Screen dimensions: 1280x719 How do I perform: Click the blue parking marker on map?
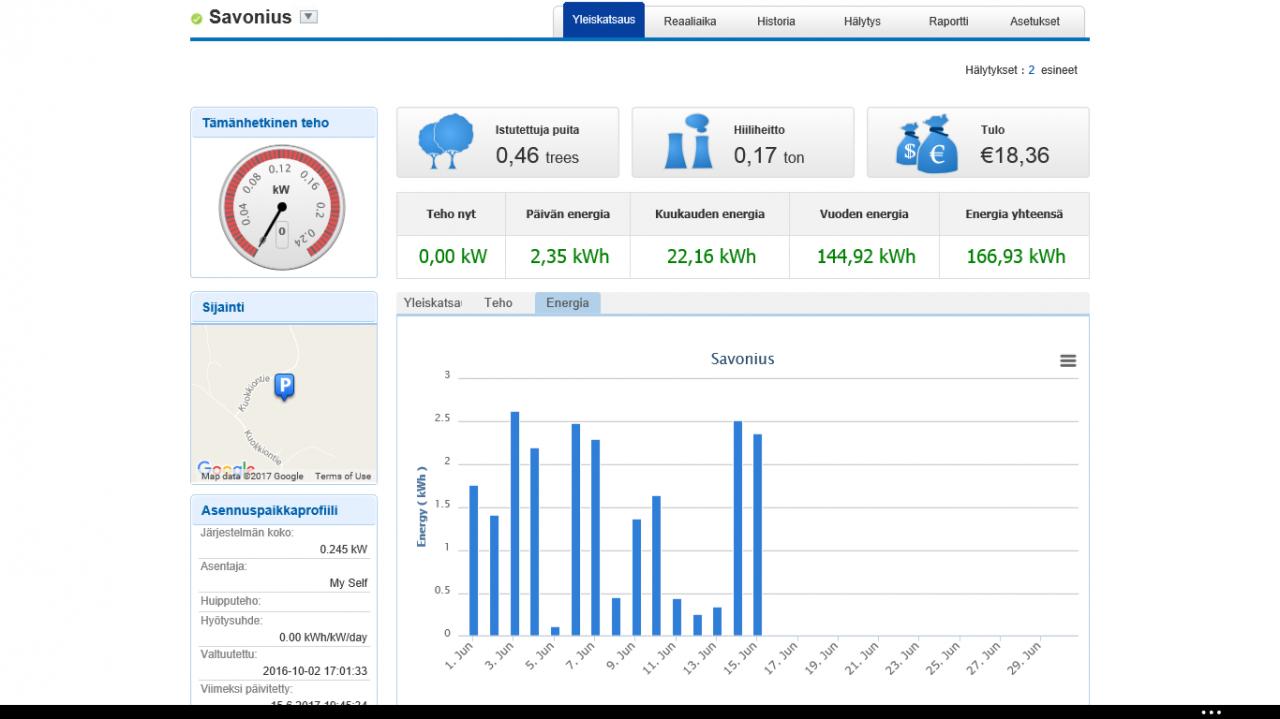pyautogui.click(x=284, y=387)
